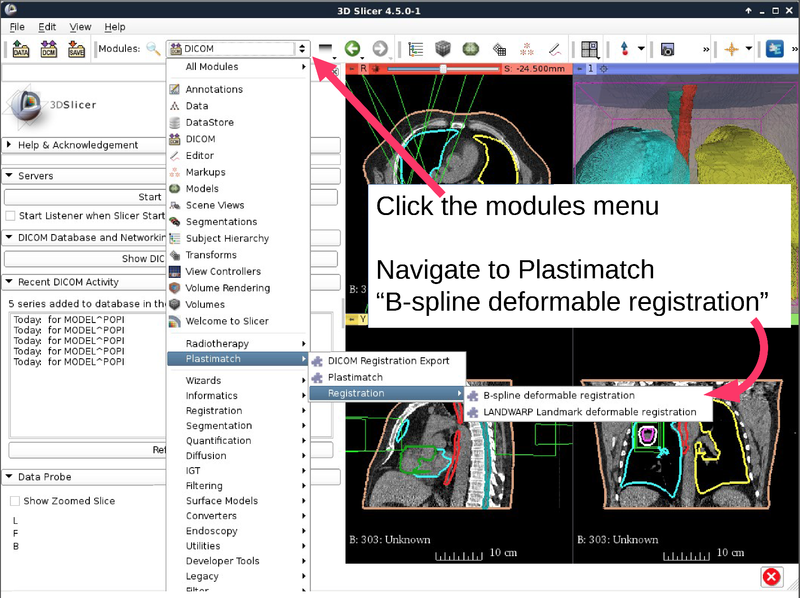800x598 pixels.
Task: Click the module search magnifier icon
Action: [x=153, y=48]
